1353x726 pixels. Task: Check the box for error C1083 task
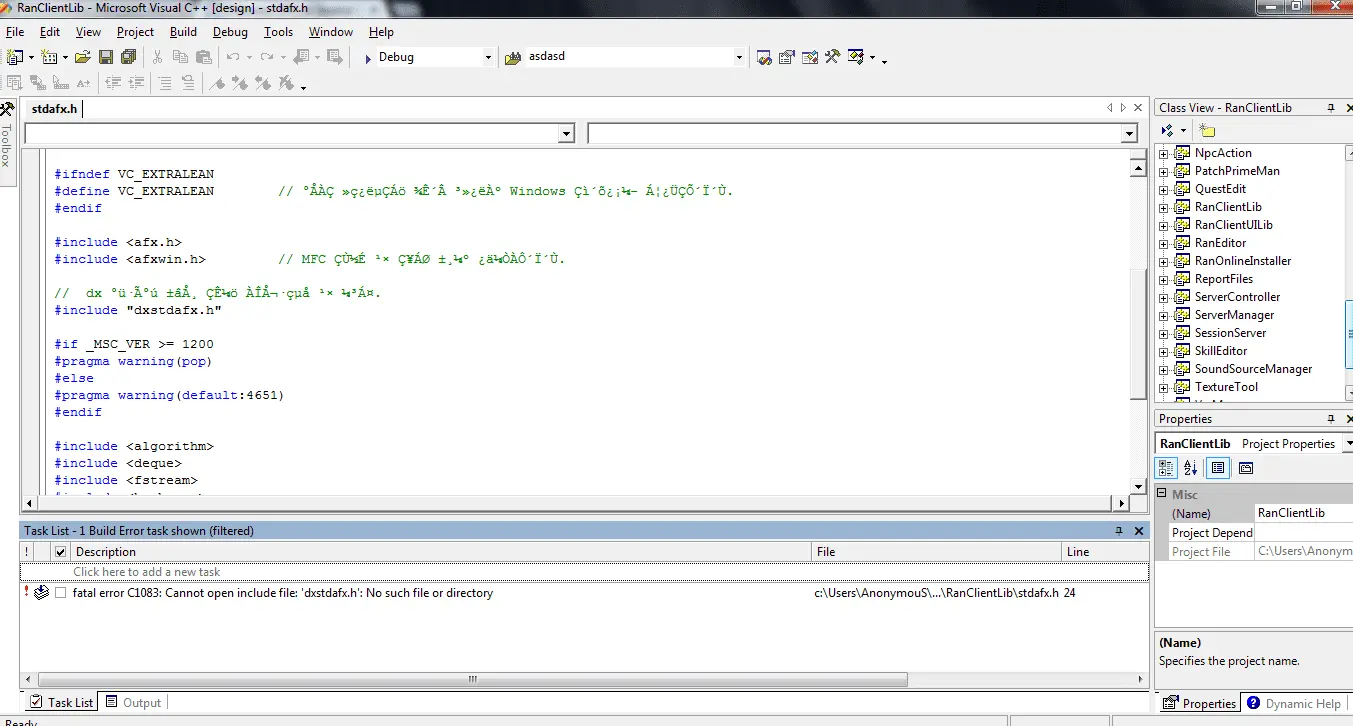click(x=61, y=593)
